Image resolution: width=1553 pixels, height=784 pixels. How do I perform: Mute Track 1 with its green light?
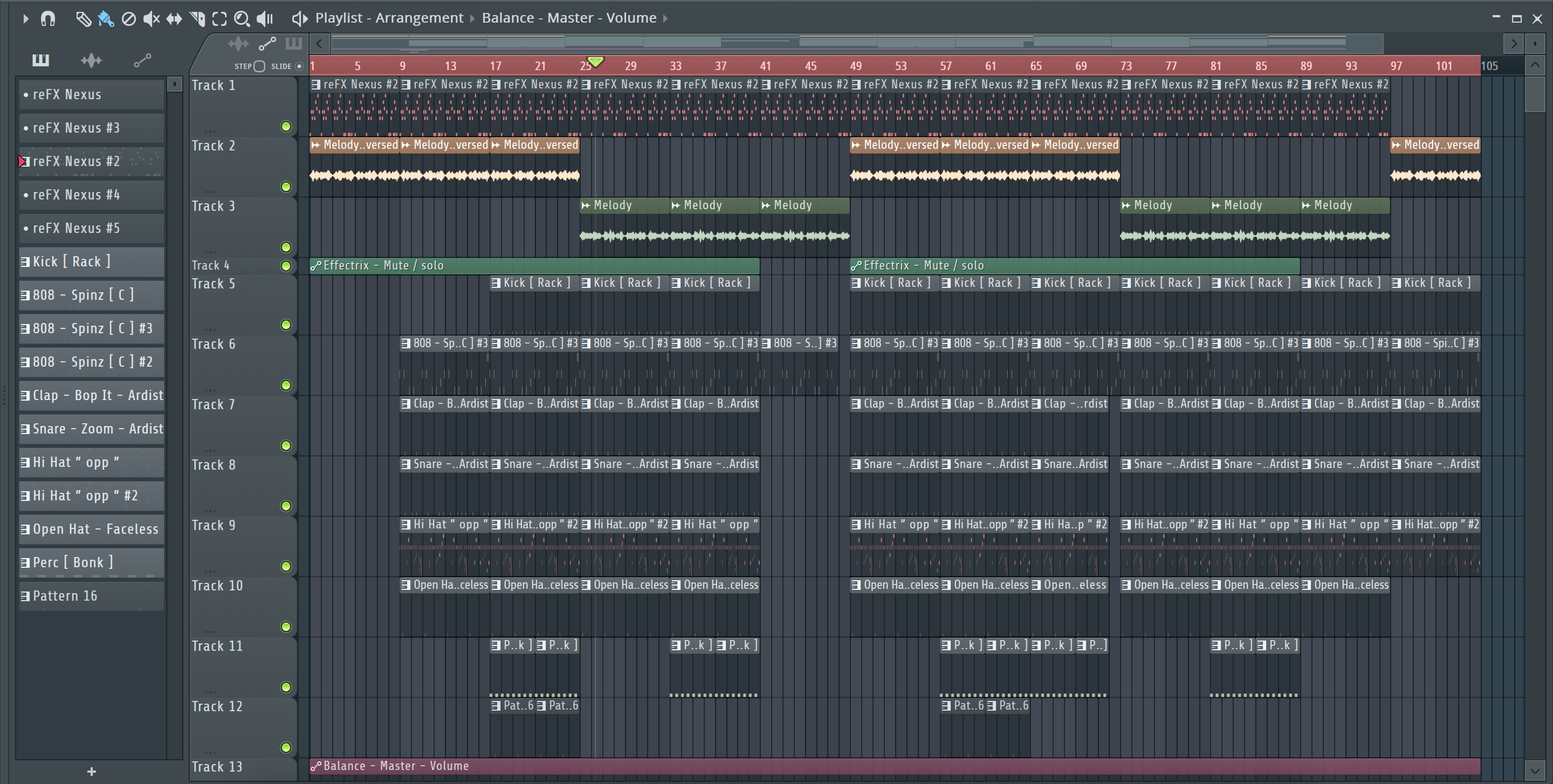point(286,127)
